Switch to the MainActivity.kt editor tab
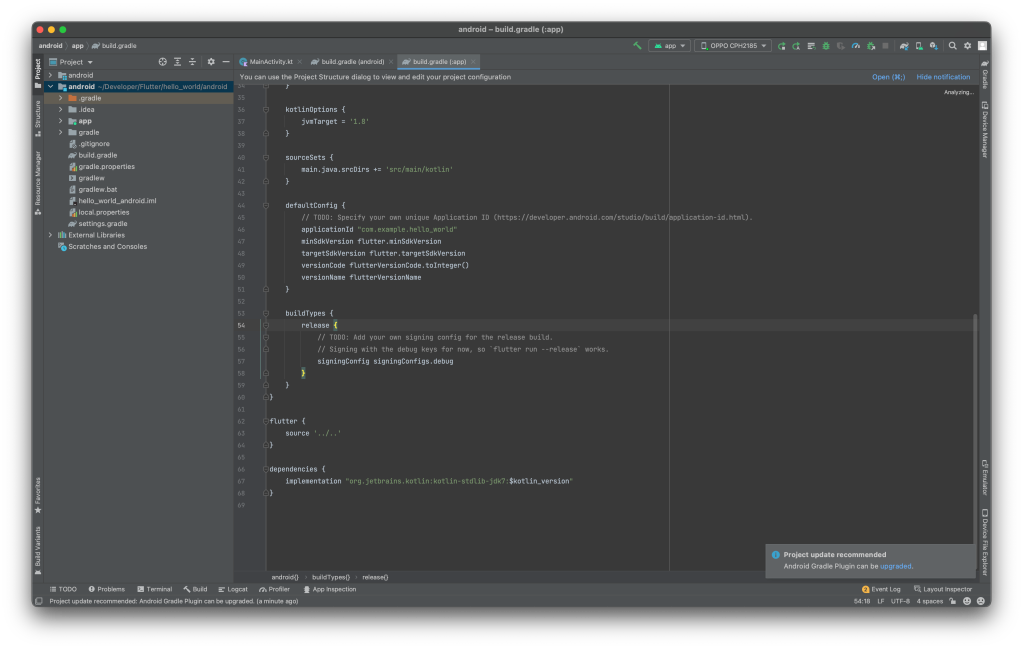This screenshot has height=649, width=1023. [x=269, y=61]
